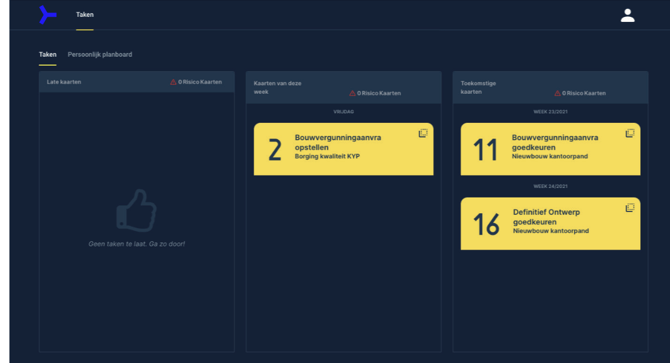Click 0 Risico Kaarten in Toekomstige kaarten column

tap(584, 93)
